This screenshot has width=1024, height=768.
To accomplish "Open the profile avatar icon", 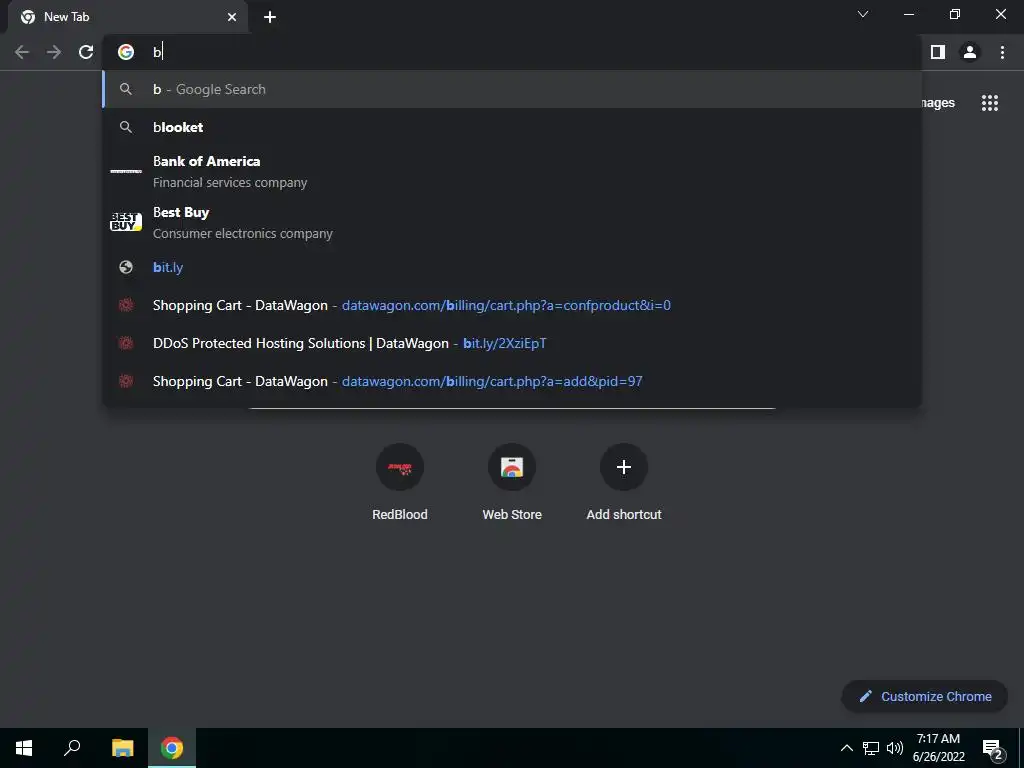I will coord(970,52).
